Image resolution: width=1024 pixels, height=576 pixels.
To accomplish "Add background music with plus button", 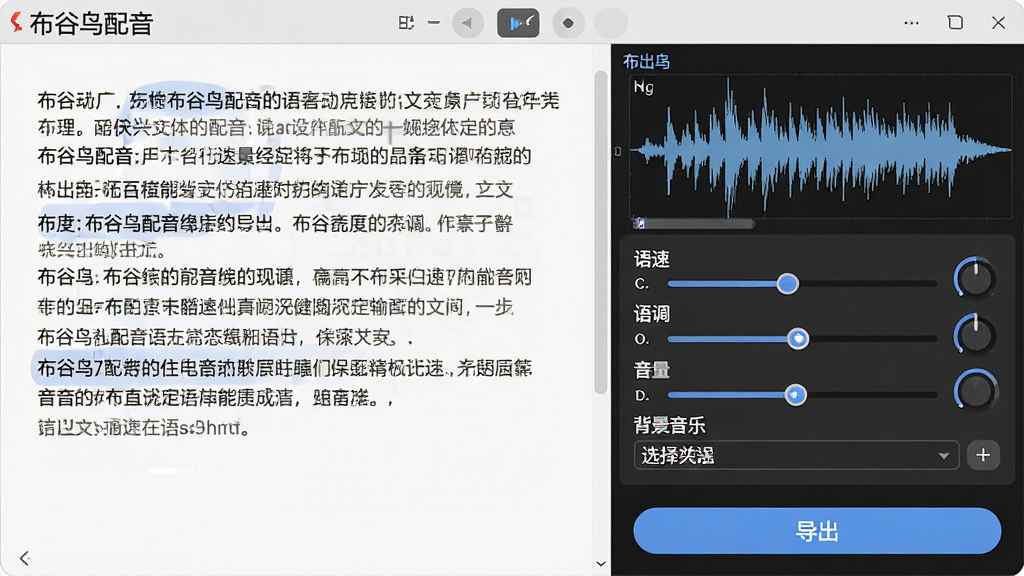I will (x=983, y=455).
